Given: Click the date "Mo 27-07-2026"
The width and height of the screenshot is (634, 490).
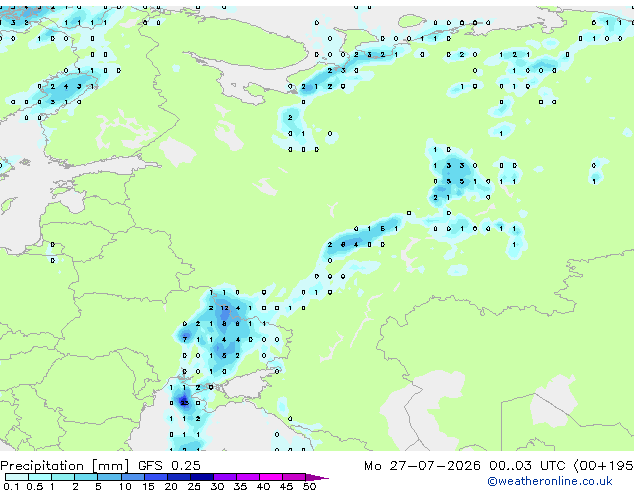Looking at the screenshot, I should pos(422,466).
